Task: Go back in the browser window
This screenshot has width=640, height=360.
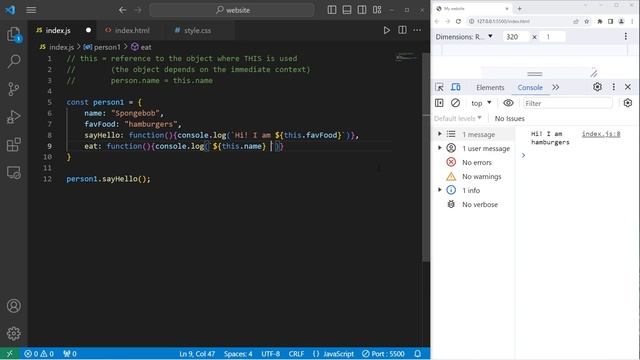Action: [437, 21]
